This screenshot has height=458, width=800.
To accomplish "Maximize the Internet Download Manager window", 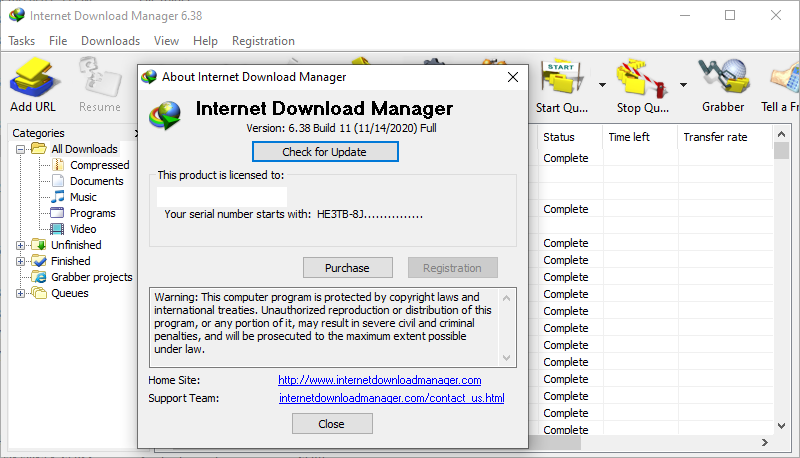I will (x=730, y=15).
